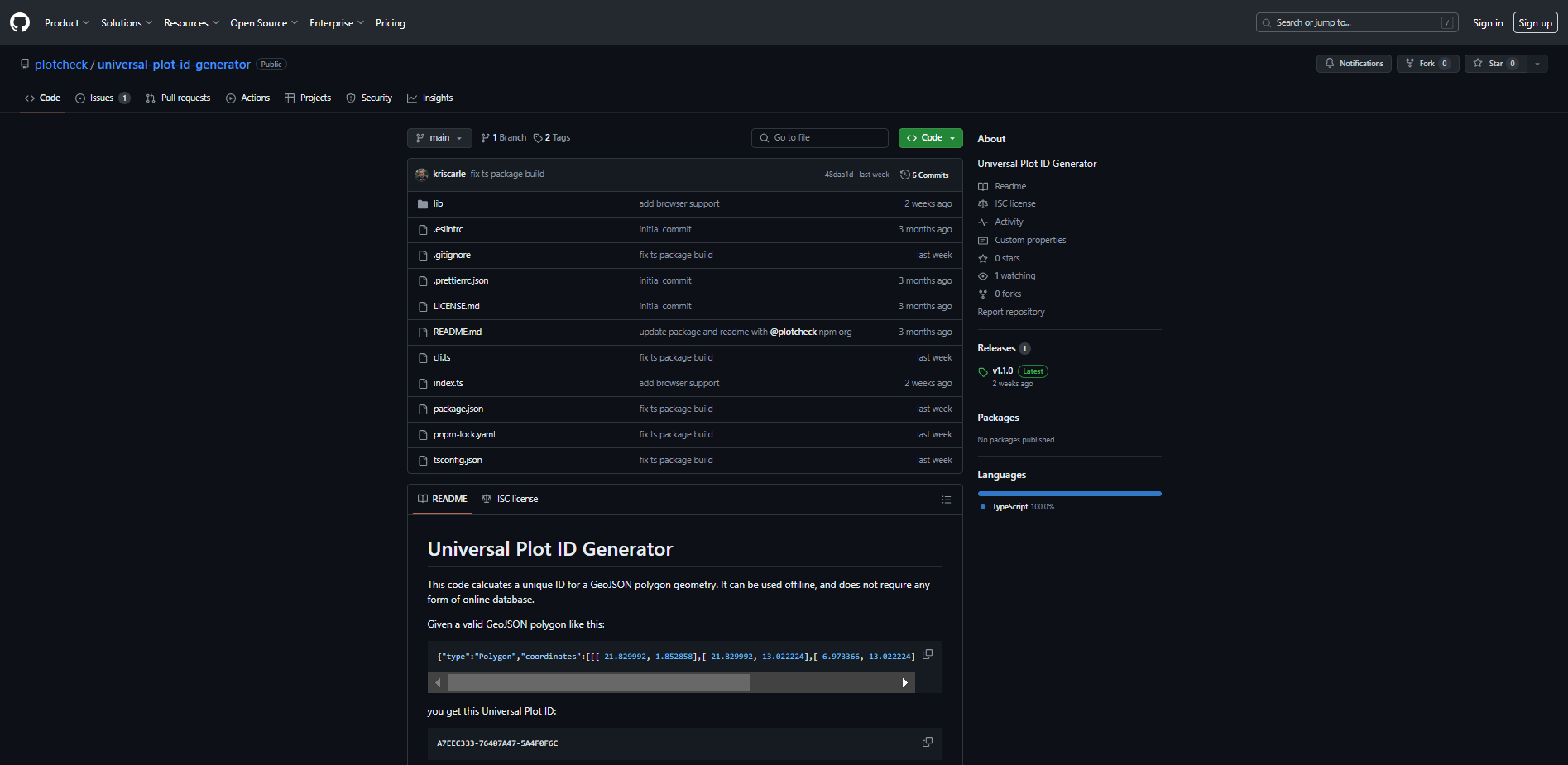
Task: Open kriscarie author avatar
Action: click(x=421, y=175)
